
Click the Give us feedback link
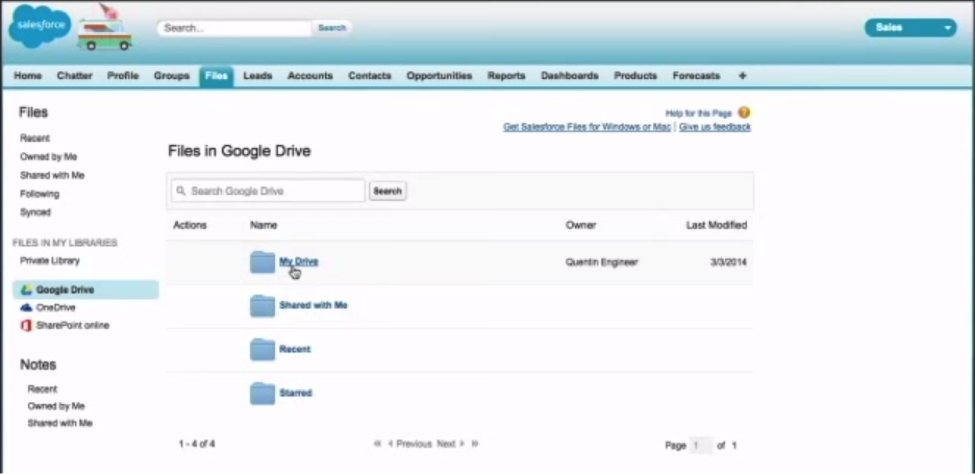click(x=715, y=127)
